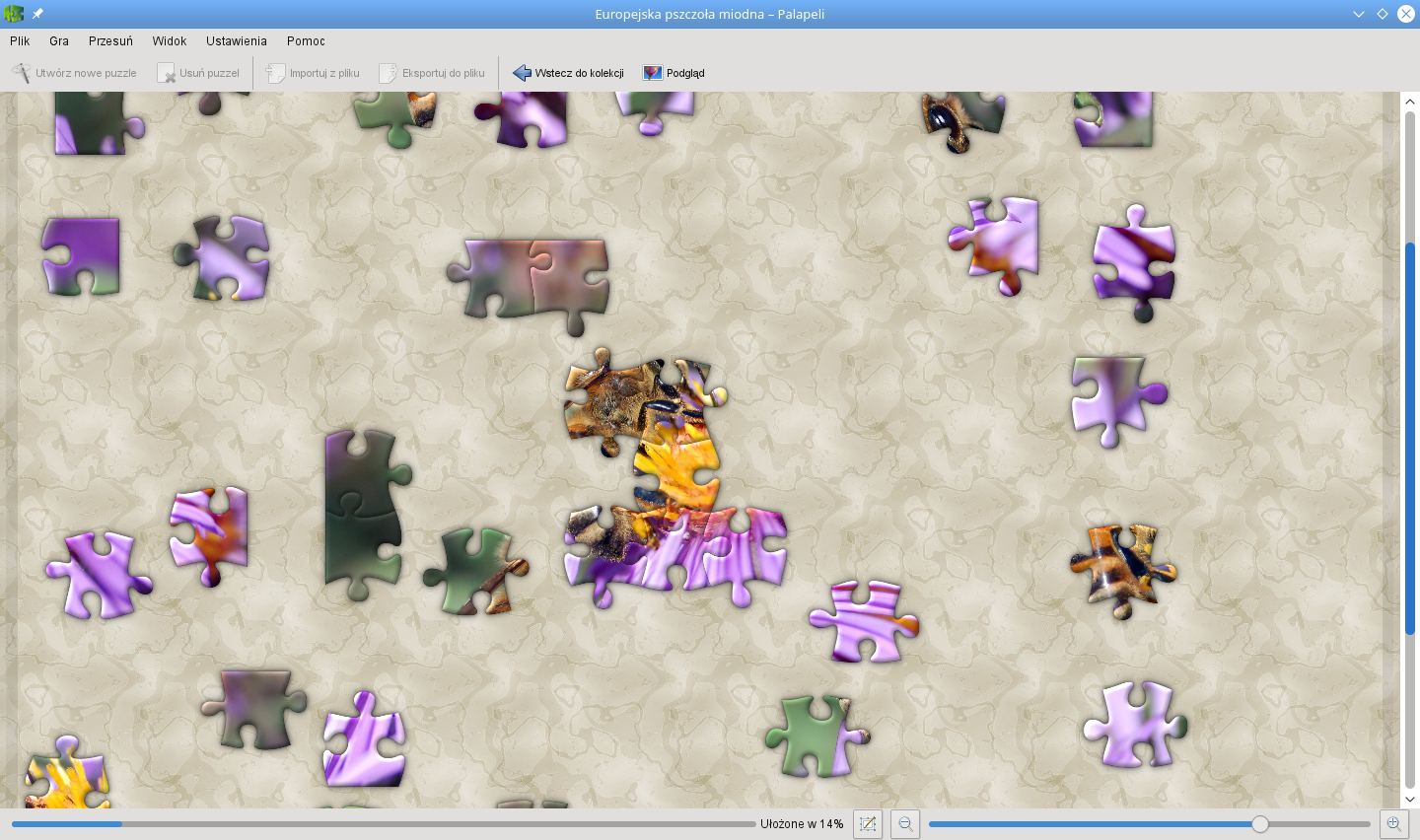Open the Gra menu

pos(59,41)
